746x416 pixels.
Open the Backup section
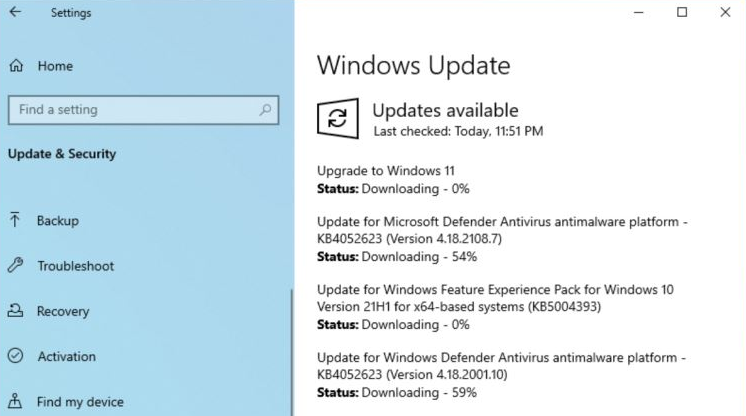click(58, 221)
